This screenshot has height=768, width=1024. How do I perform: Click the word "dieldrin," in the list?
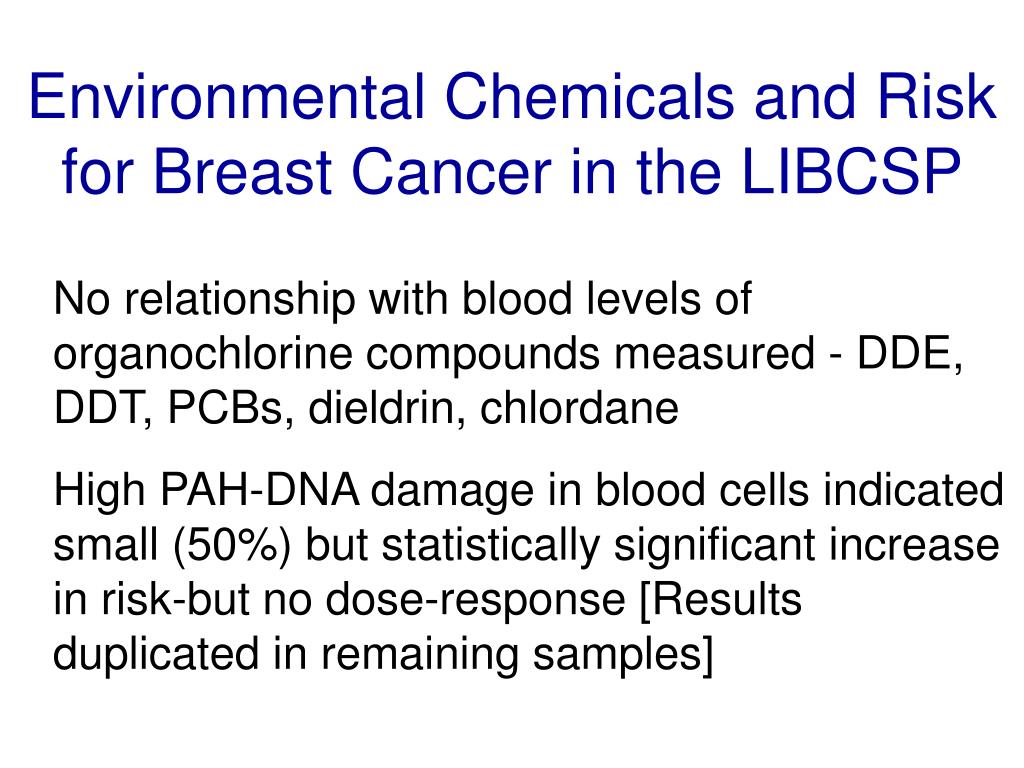coord(387,408)
